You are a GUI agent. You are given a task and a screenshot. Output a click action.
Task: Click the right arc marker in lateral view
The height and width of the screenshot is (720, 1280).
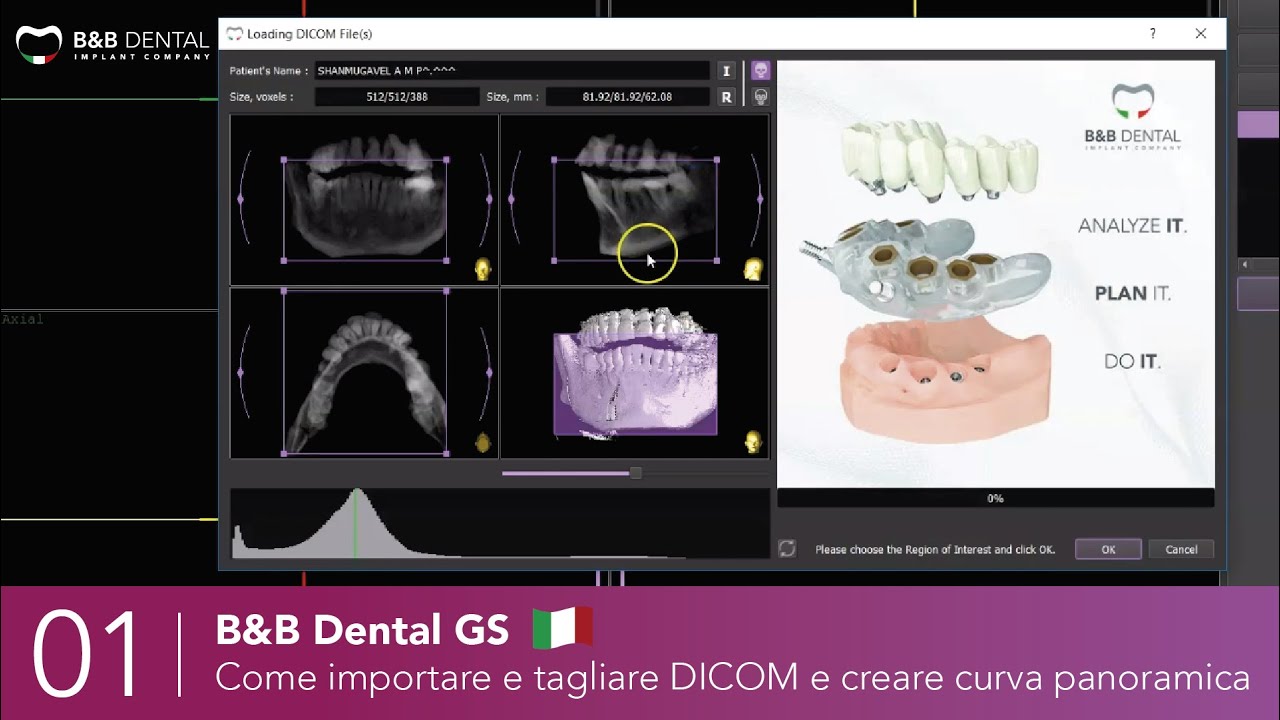(x=759, y=199)
